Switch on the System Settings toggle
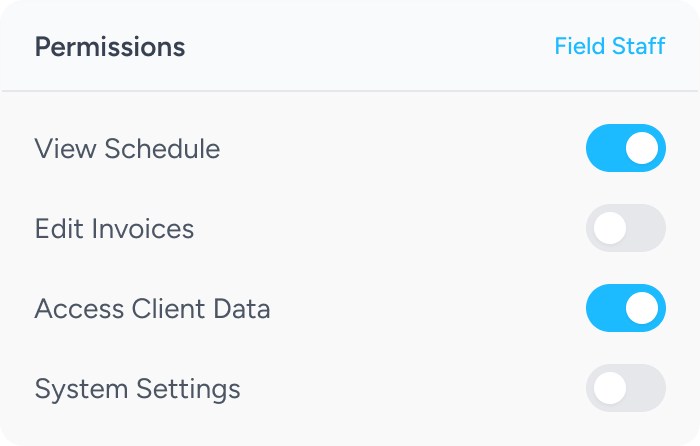This screenshot has height=446, width=700. tap(626, 388)
